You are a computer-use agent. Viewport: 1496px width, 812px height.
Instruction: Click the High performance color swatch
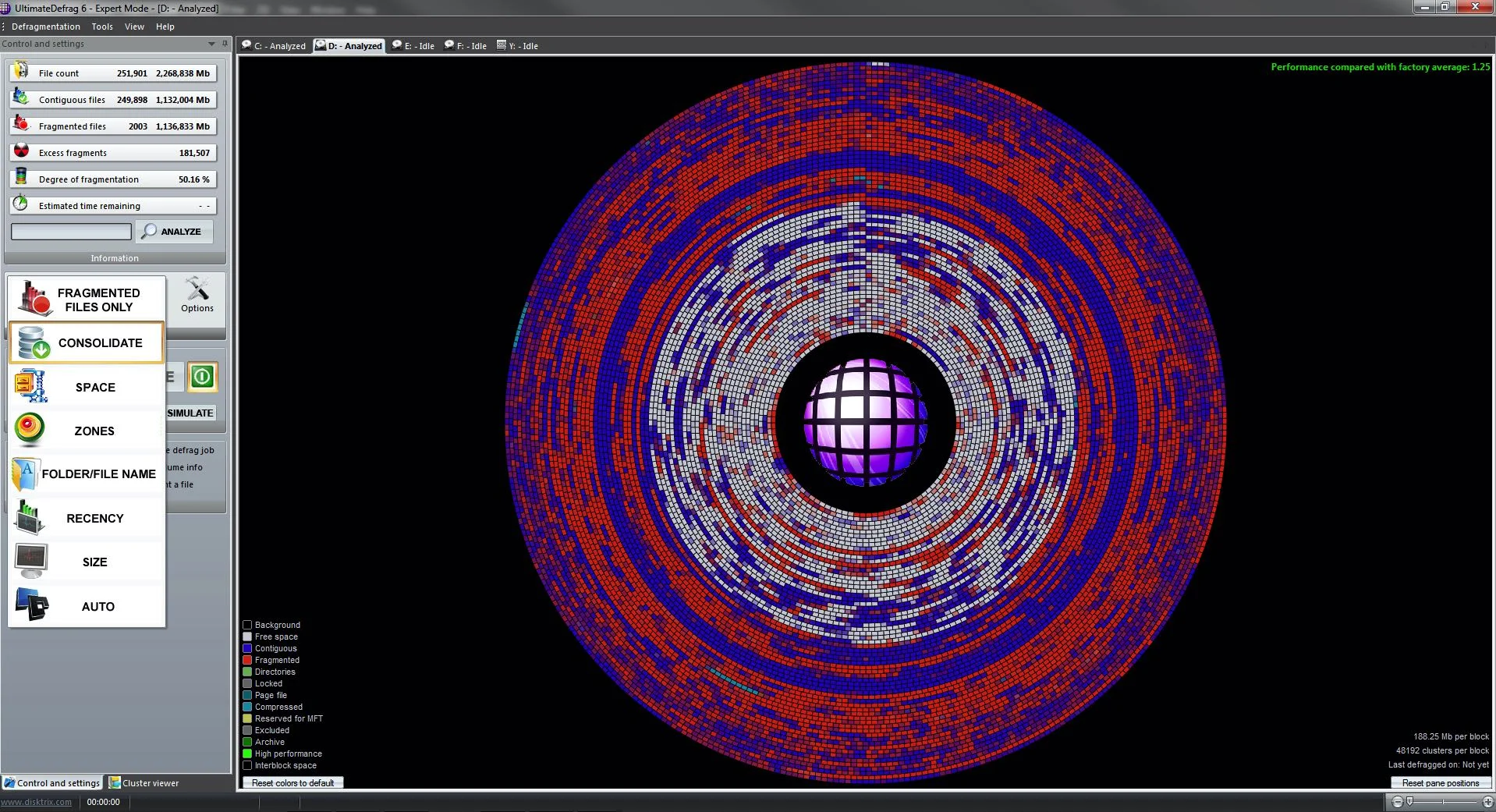coord(247,753)
